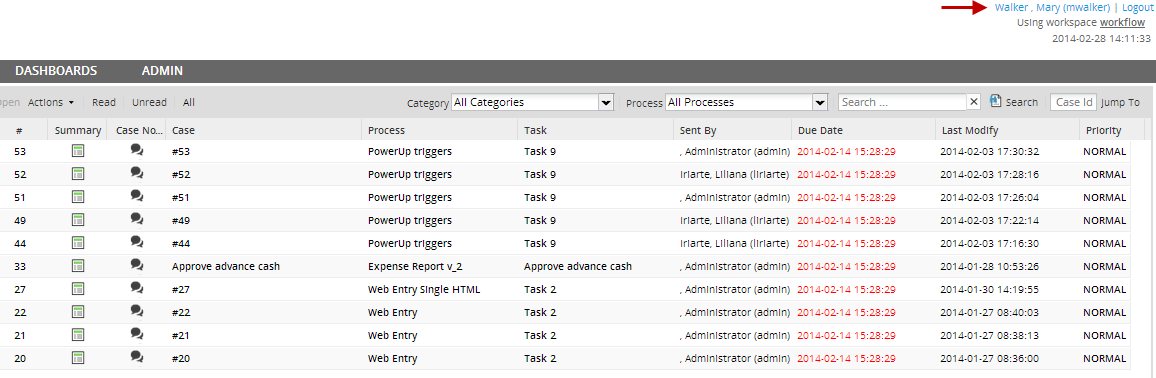Viewport: 1156px width, 378px height.
Task: Open summary icon for case 53
Action: pos(77,151)
